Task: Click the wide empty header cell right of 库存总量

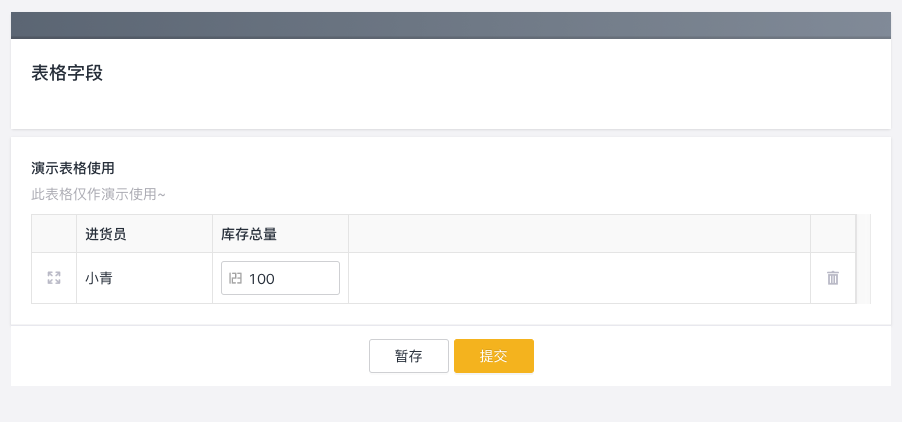Action: coord(578,234)
